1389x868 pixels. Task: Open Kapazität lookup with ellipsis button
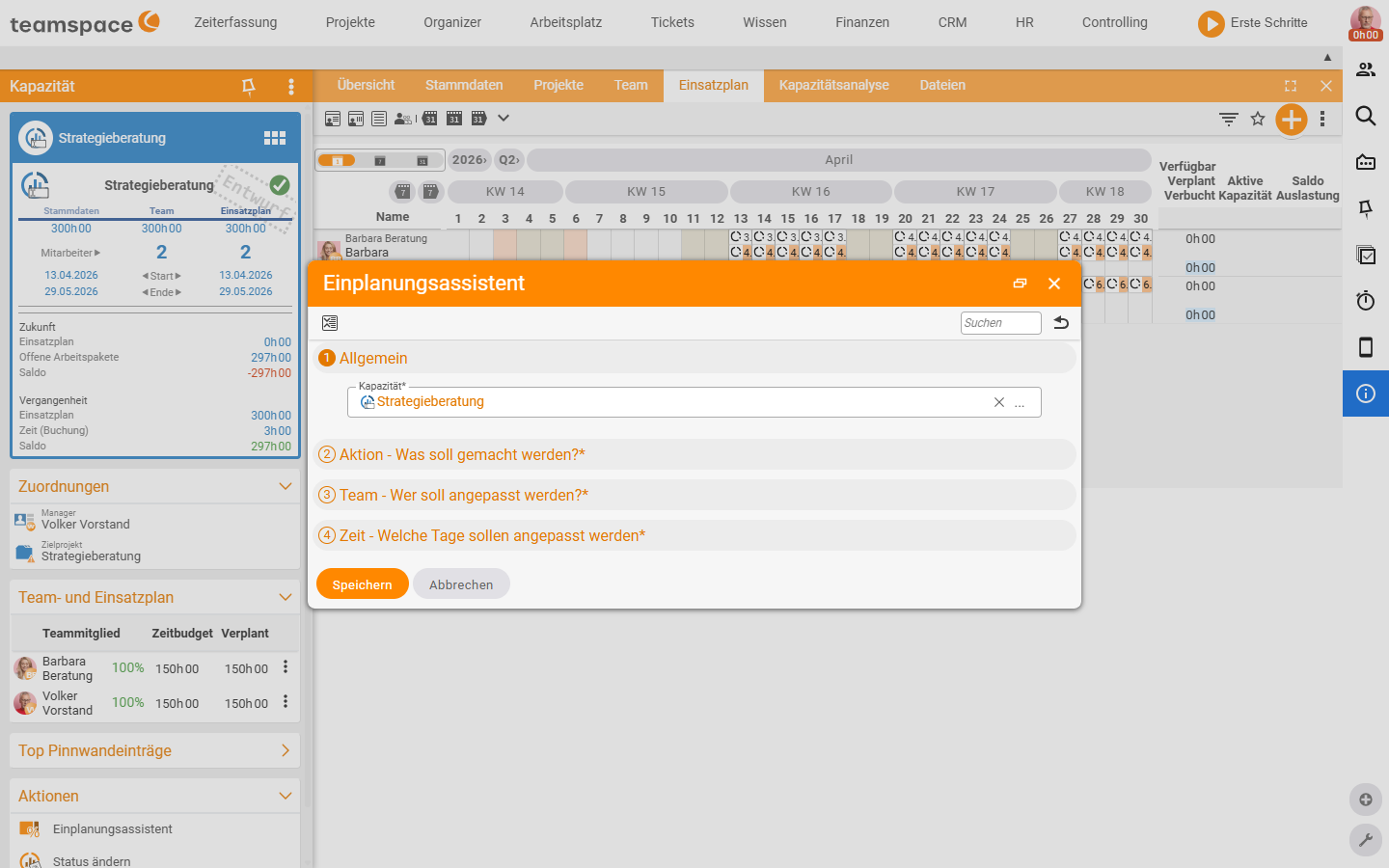pos(1020,403)
